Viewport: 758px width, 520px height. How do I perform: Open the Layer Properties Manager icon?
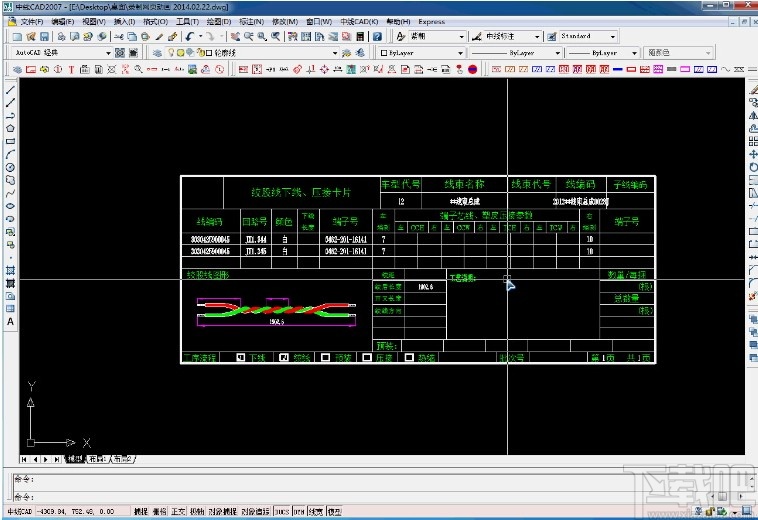coord(157,53)
